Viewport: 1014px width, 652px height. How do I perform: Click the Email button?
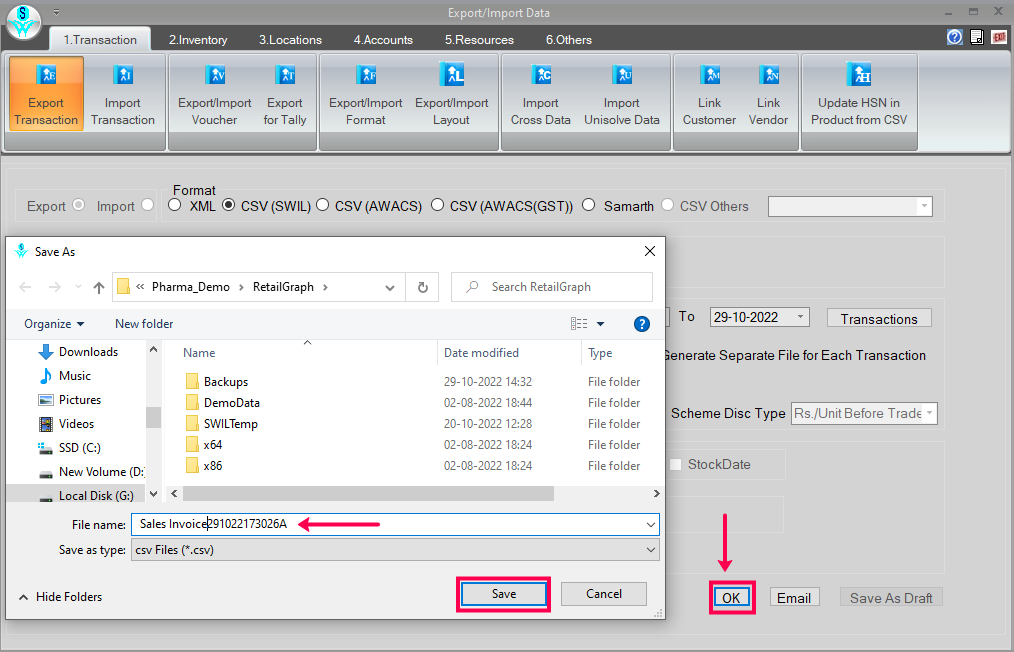pyautogui.click(x=794, y=598)
